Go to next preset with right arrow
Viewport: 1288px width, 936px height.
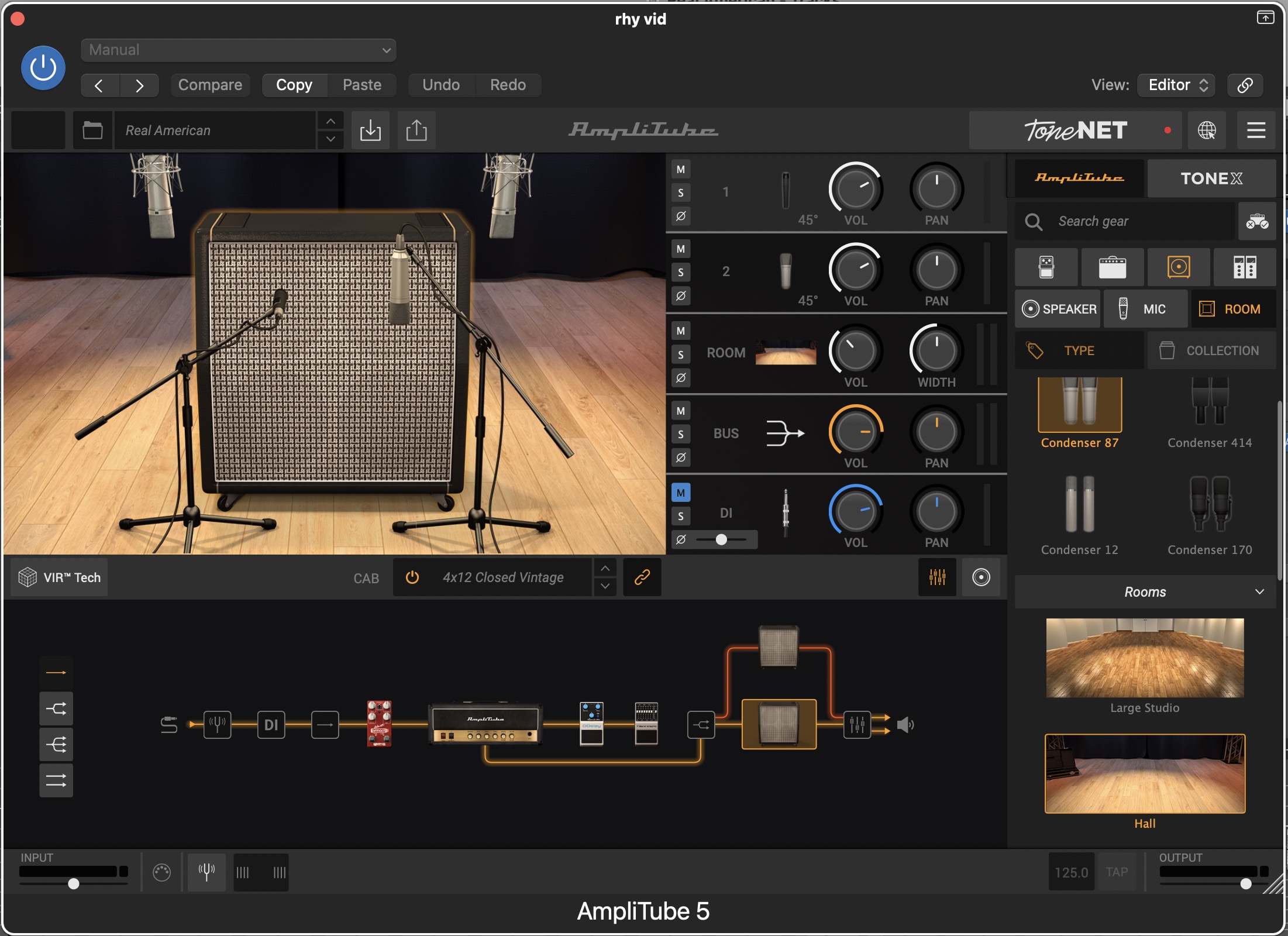click(139, 85)
